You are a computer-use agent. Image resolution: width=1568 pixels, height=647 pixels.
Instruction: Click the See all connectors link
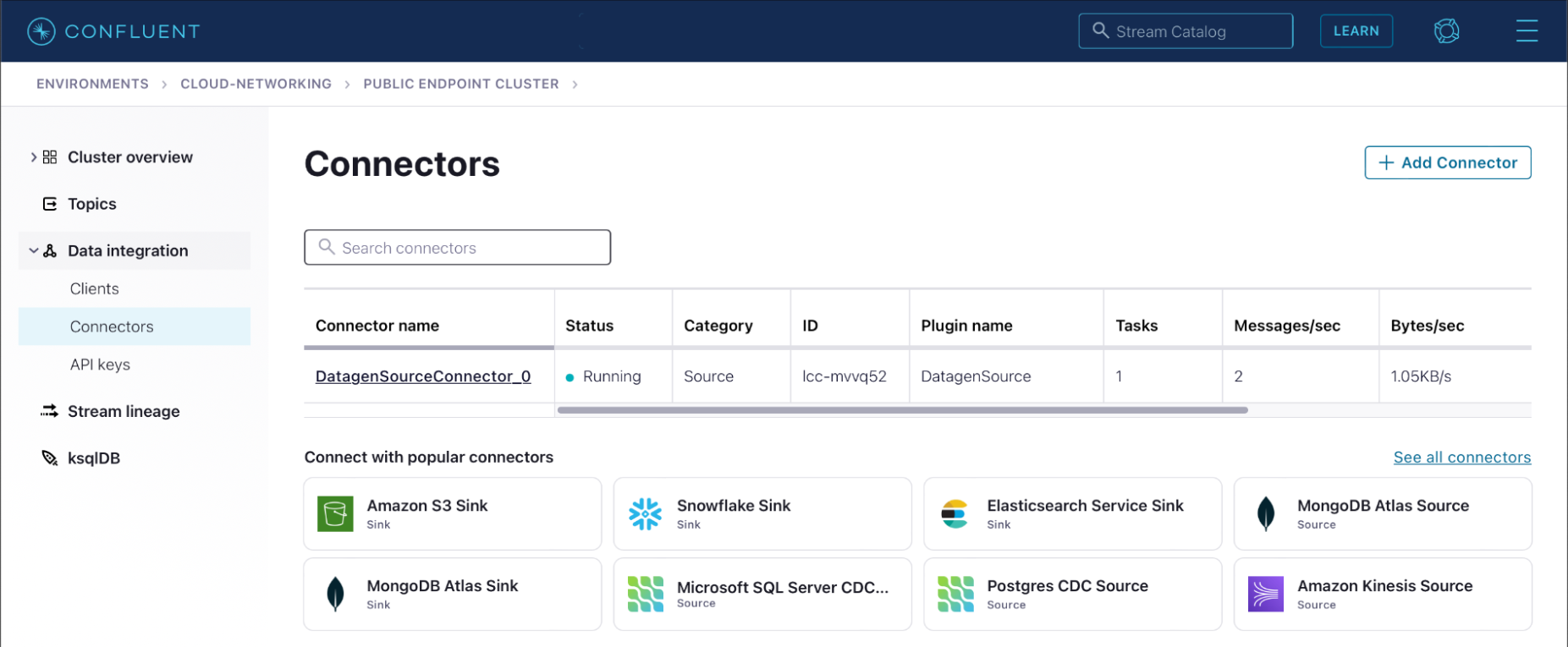1462,458
